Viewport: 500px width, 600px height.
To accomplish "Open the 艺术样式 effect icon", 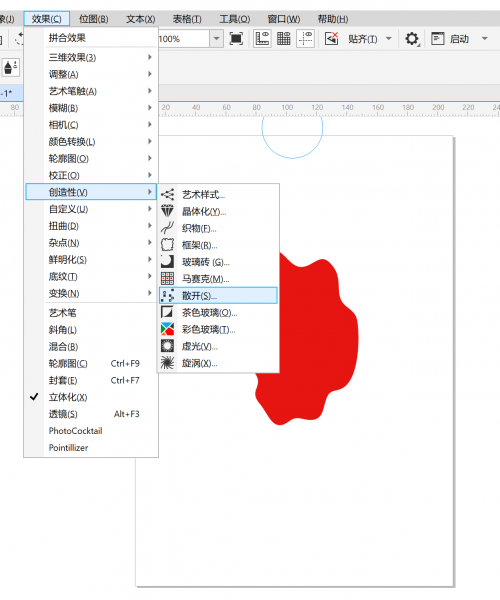I will (x=167, y=194).
